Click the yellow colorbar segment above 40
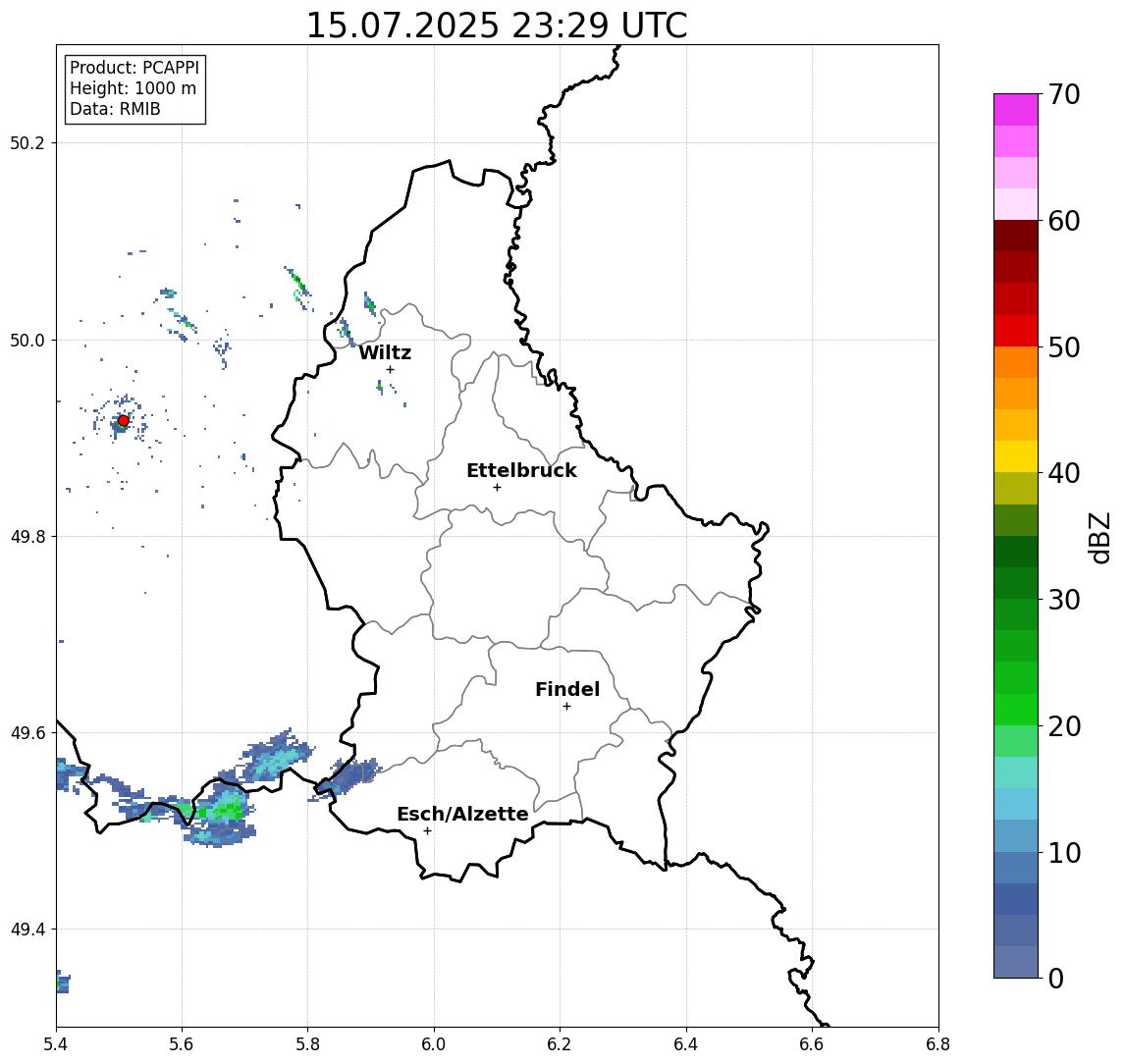This screenshot has width=1124, height=1064. [1016, 456]
